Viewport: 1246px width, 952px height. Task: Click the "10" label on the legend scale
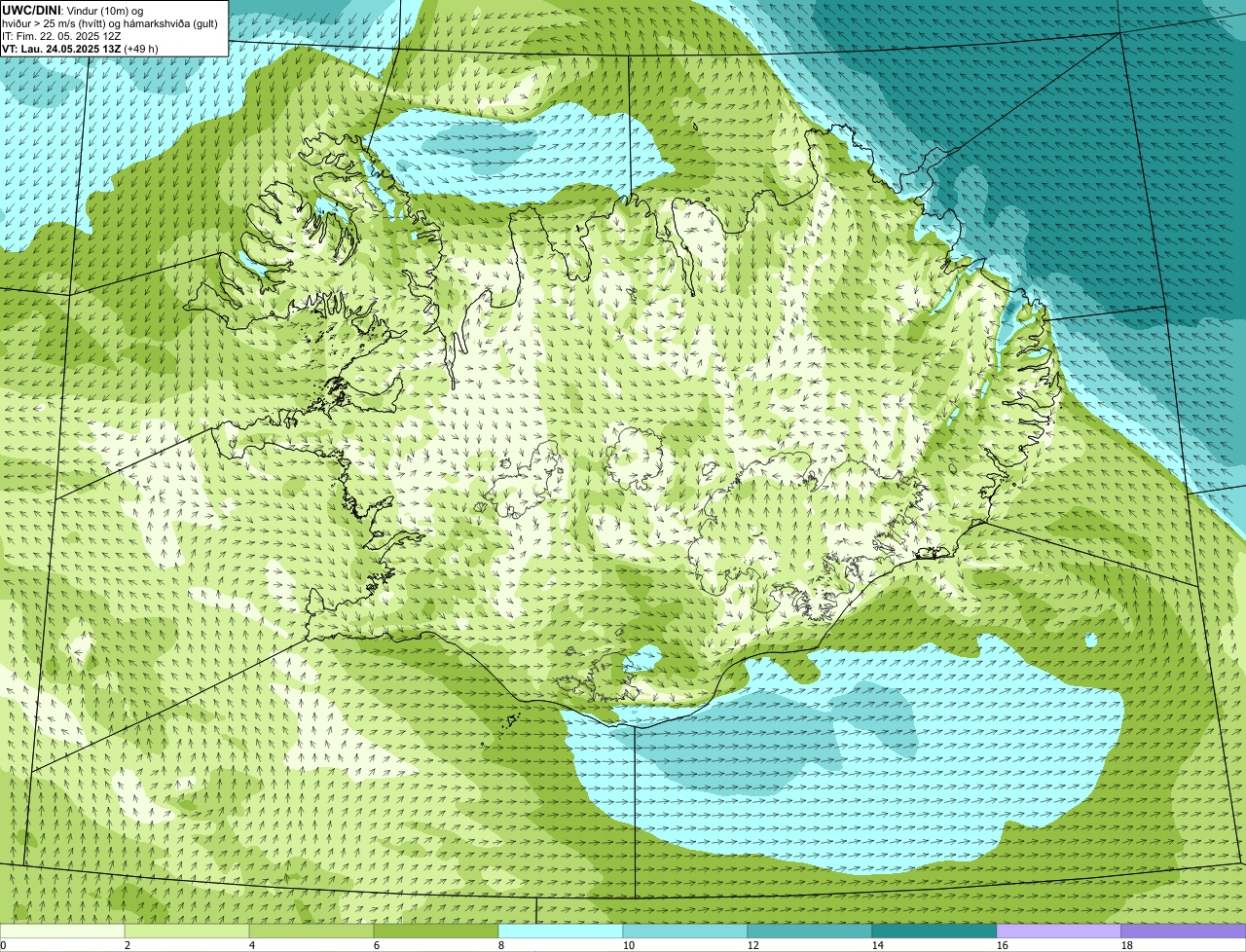point(629,945)
